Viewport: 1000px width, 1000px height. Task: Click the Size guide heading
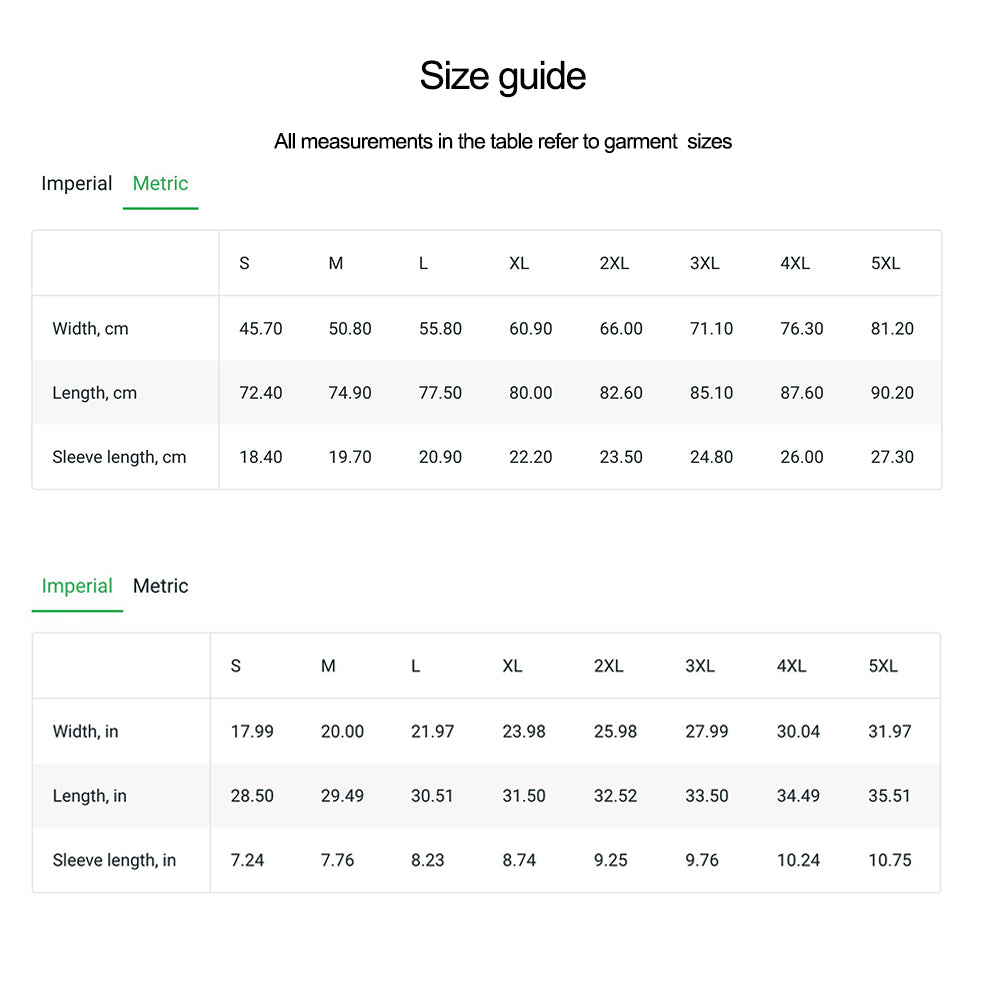tap(502, 76)
